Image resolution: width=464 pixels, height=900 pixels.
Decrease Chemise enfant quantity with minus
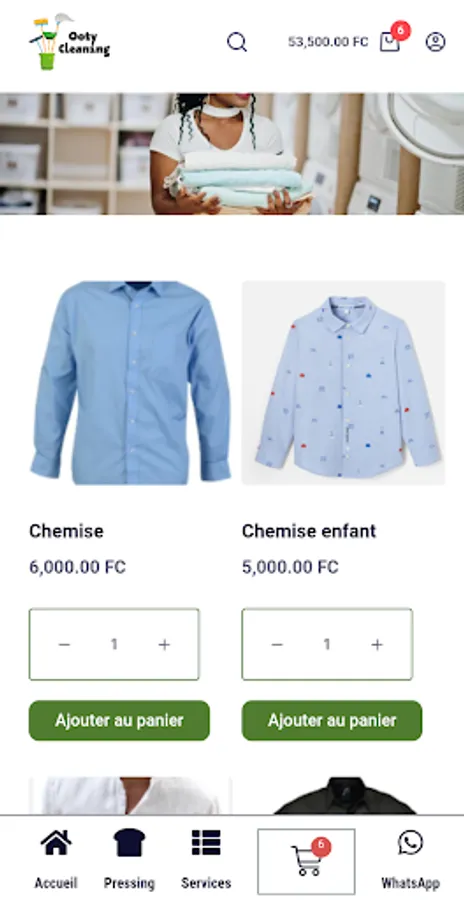point(277,645)
